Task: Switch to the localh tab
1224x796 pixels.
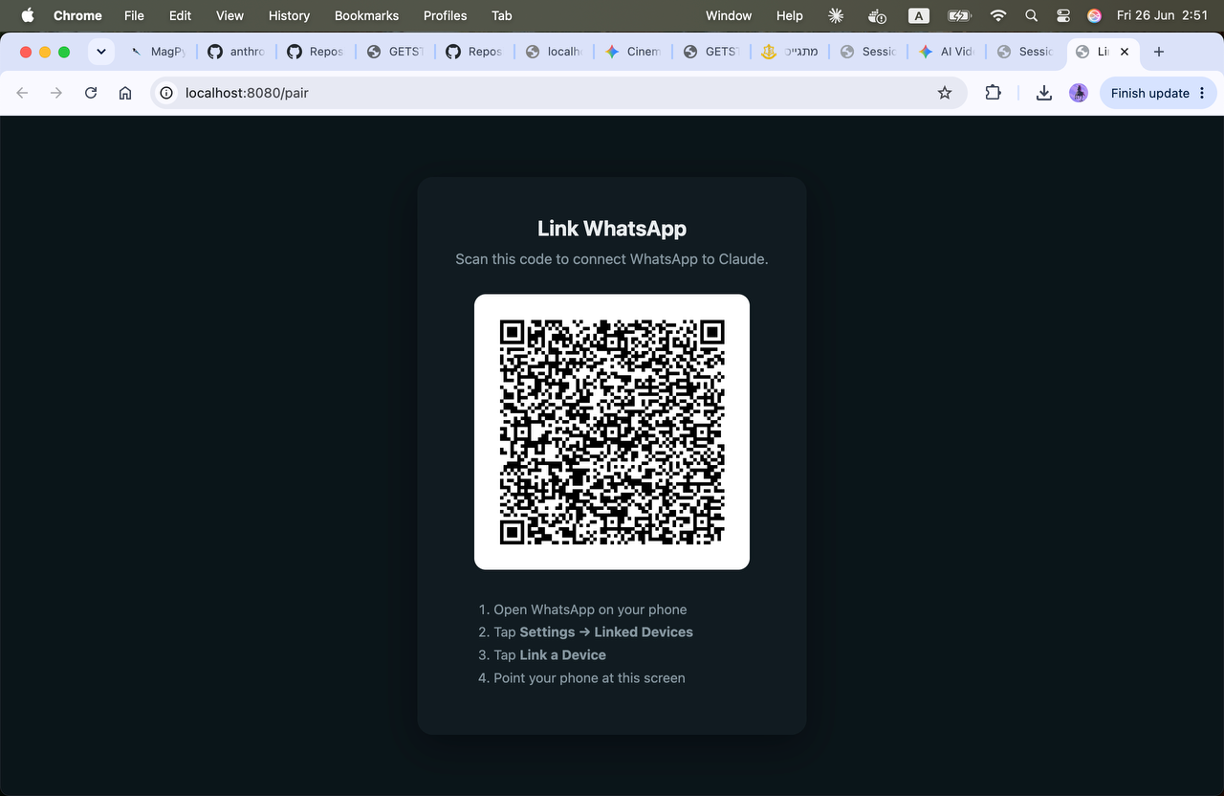Action: pos(554,52)
